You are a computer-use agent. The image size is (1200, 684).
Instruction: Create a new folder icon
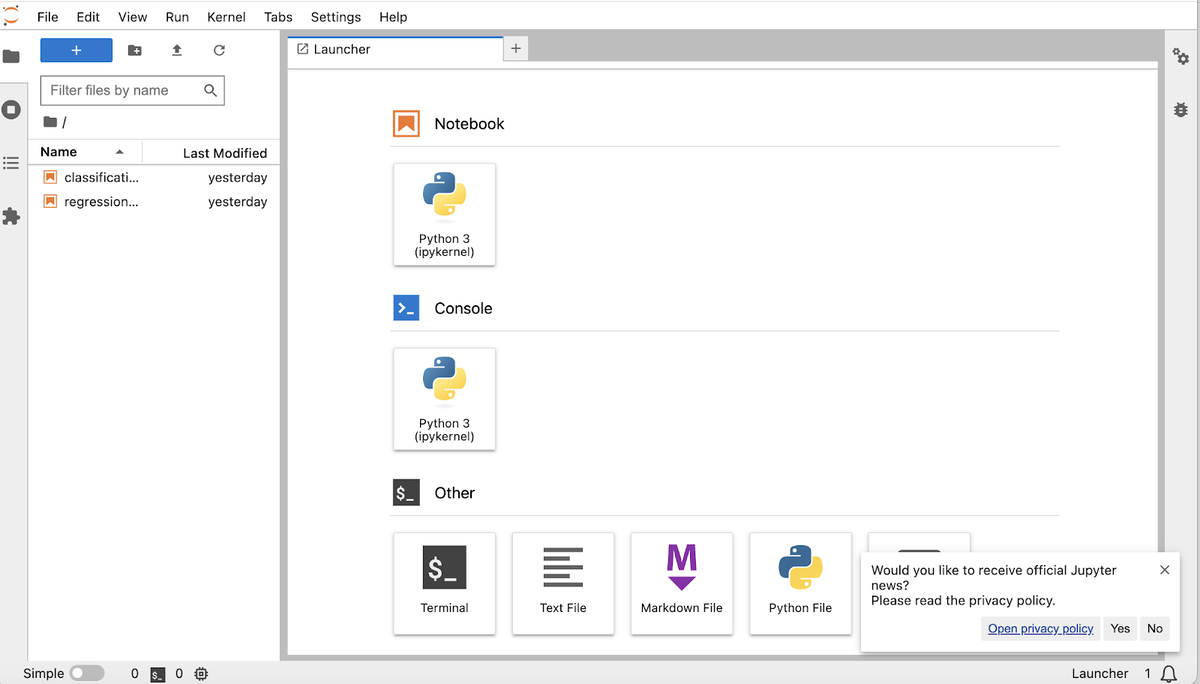(135, 50)
